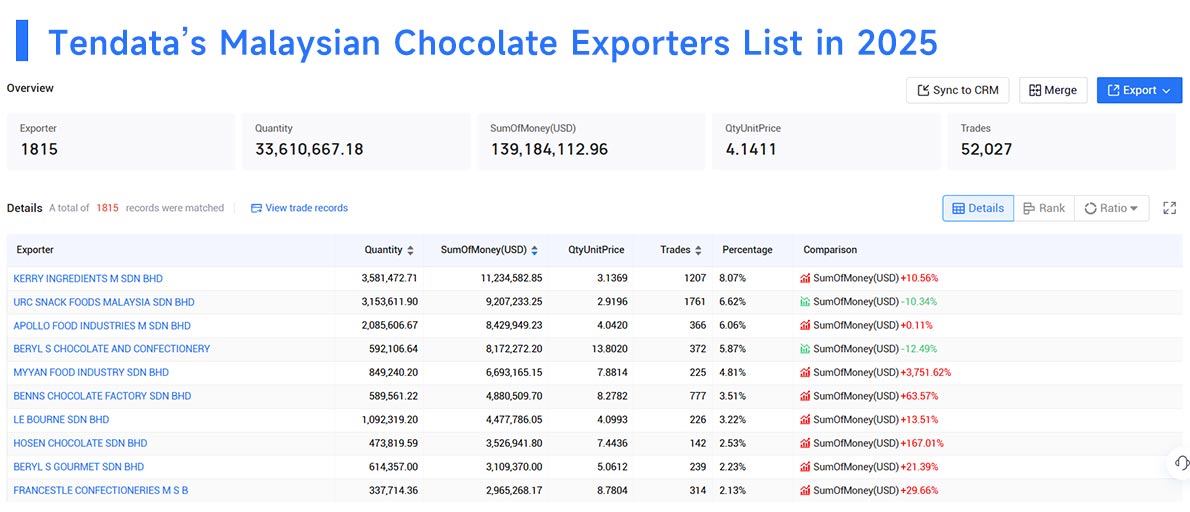1190x512 pixels.
Task: Click the 13.8020 unit price cell
Action: [609, 349]
